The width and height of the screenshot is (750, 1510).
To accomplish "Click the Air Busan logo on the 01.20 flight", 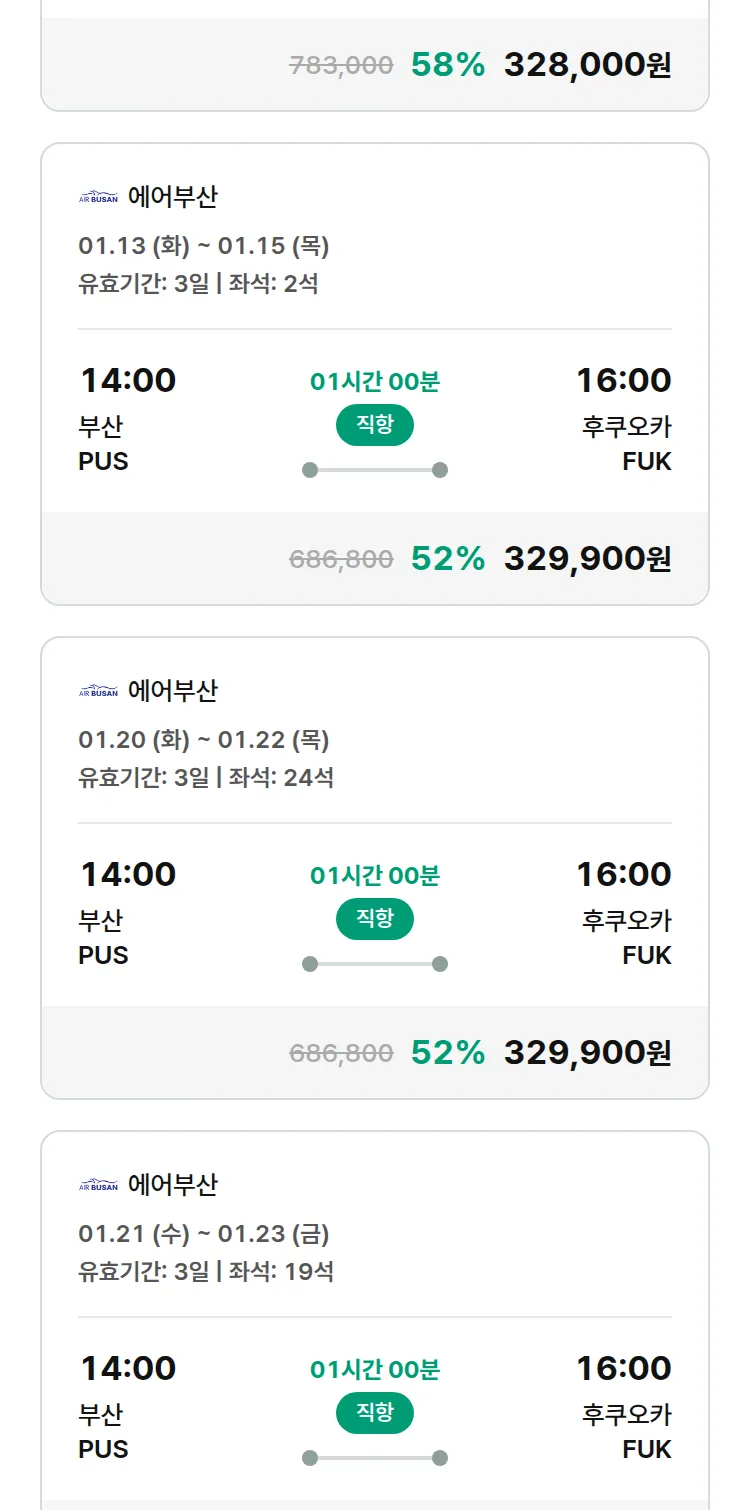I will 98,691.
